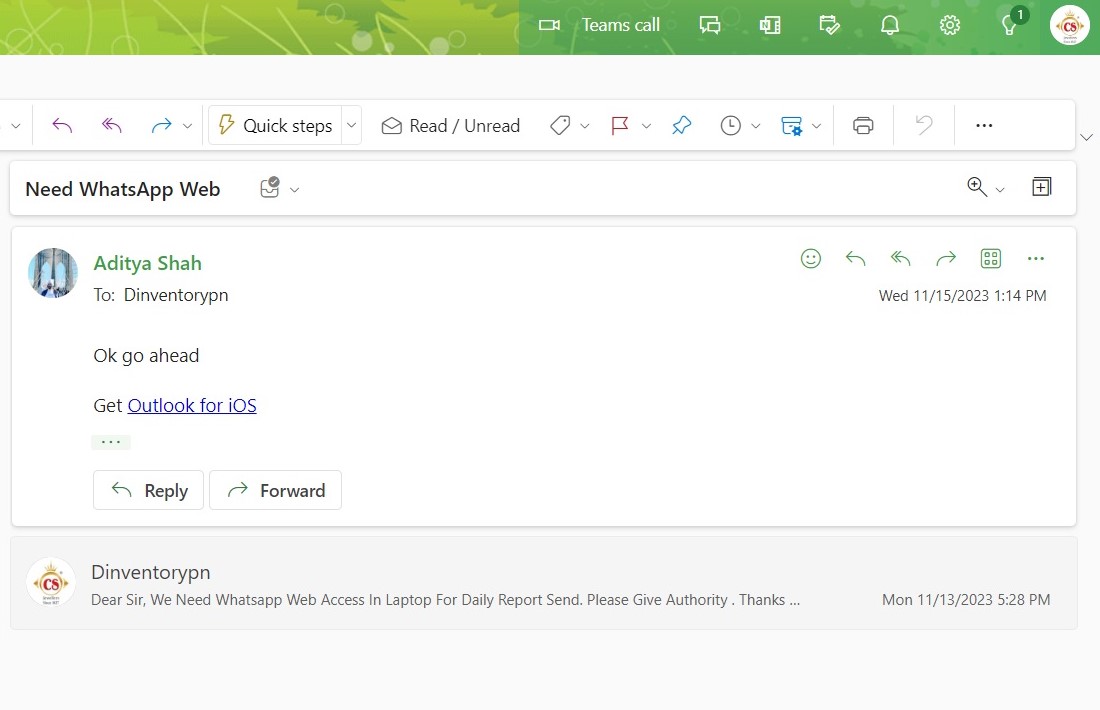1100x710 pixels.
Task: Click the Forward button below message
Action: [275, 490]
